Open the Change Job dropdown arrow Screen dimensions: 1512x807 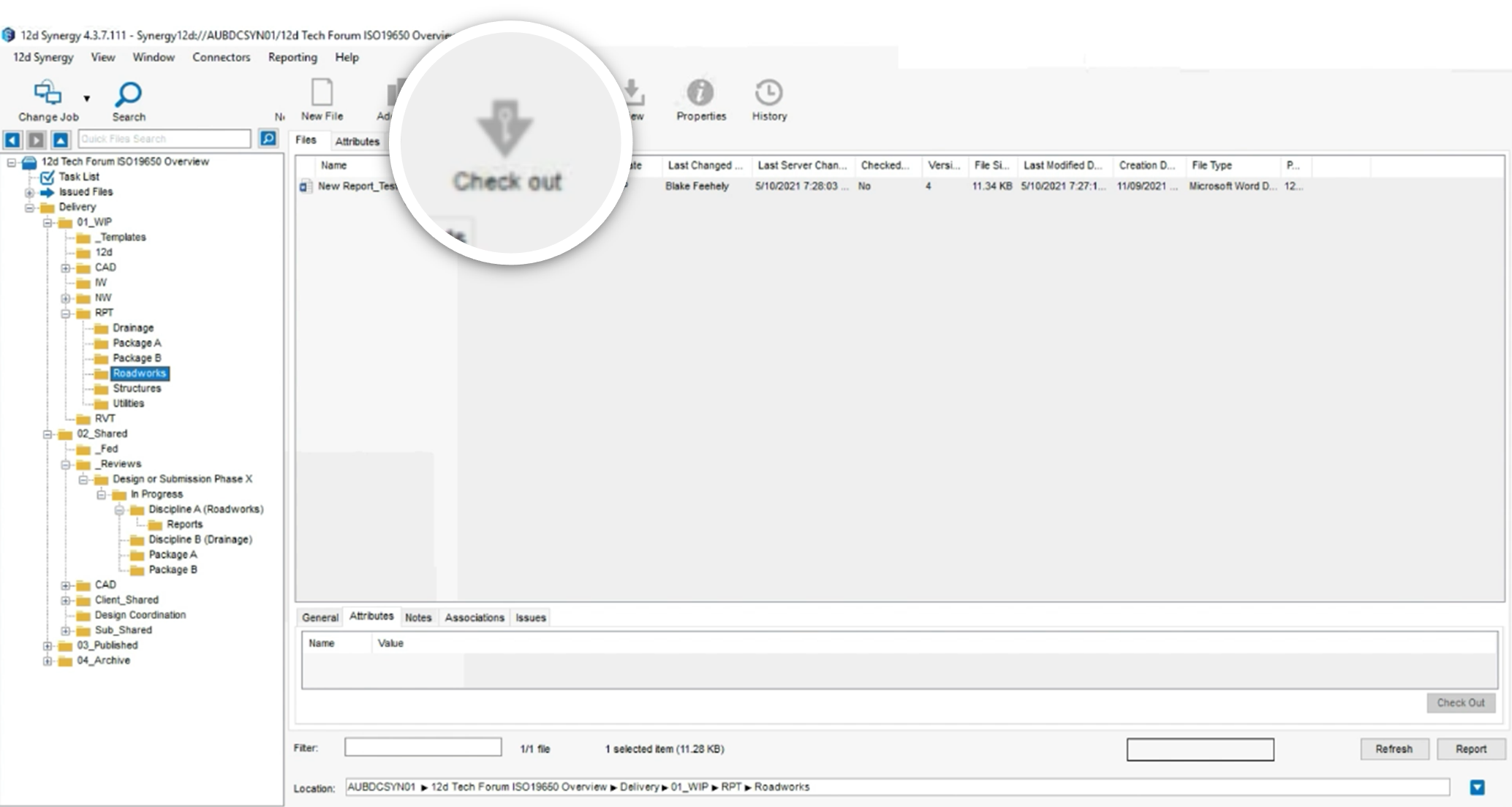[x=87, y=98]
